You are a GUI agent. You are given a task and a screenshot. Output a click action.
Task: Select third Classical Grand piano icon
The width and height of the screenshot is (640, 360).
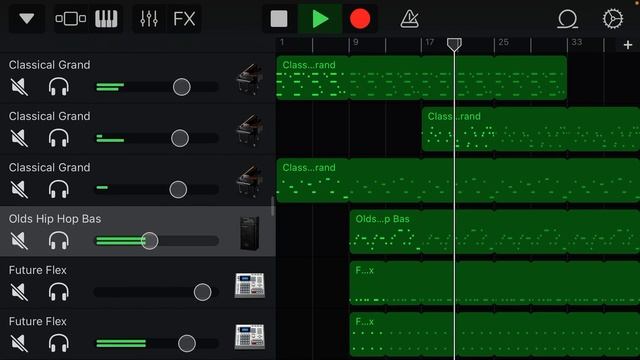[x=250, y=182]
